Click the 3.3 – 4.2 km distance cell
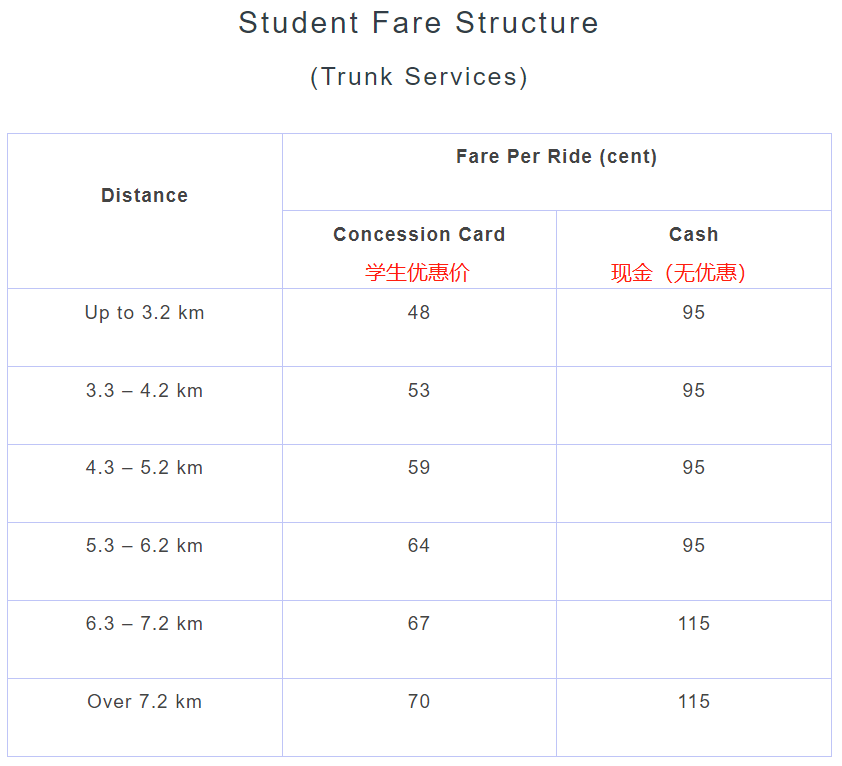 (144, 391)
